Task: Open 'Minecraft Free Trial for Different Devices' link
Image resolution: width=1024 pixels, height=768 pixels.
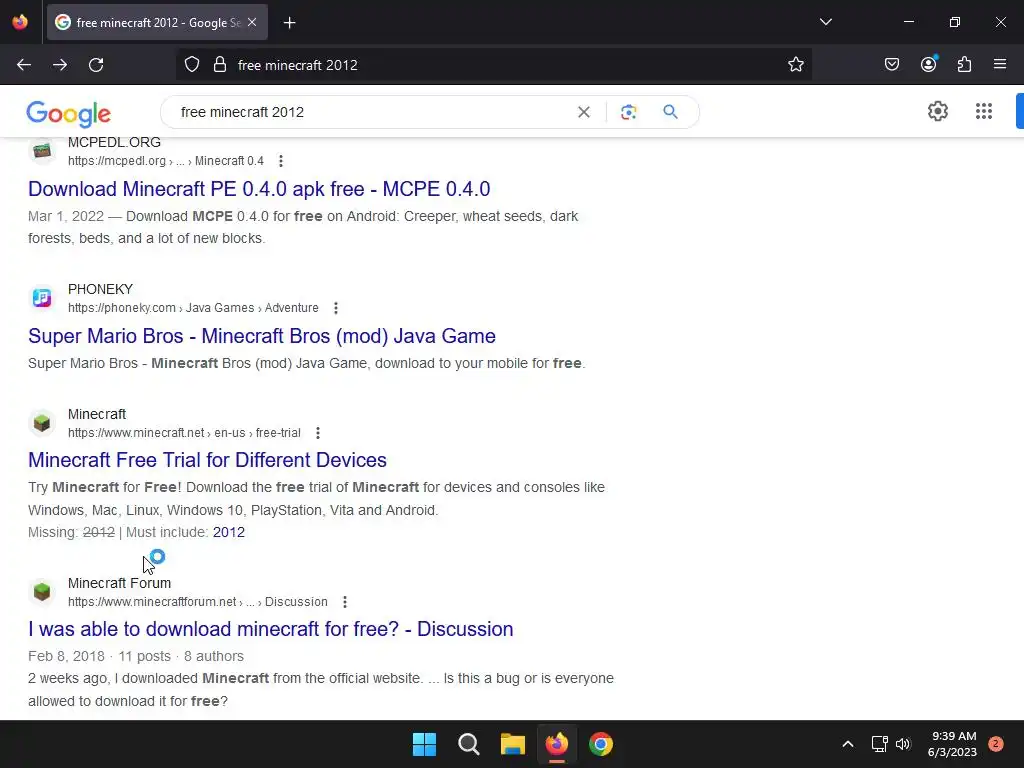Action: click(207, 460)
